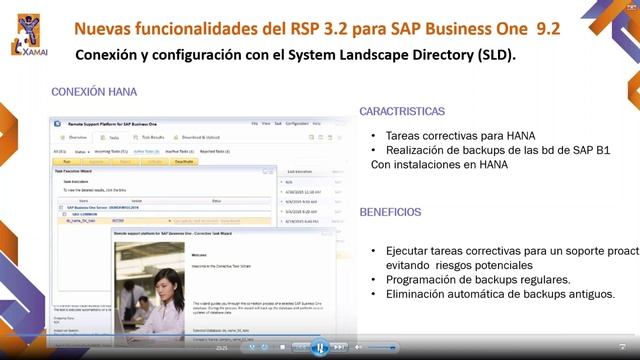Open the View menu in RSP window
The width and height of the screenshot is (640, 360).
click(266, 123)
